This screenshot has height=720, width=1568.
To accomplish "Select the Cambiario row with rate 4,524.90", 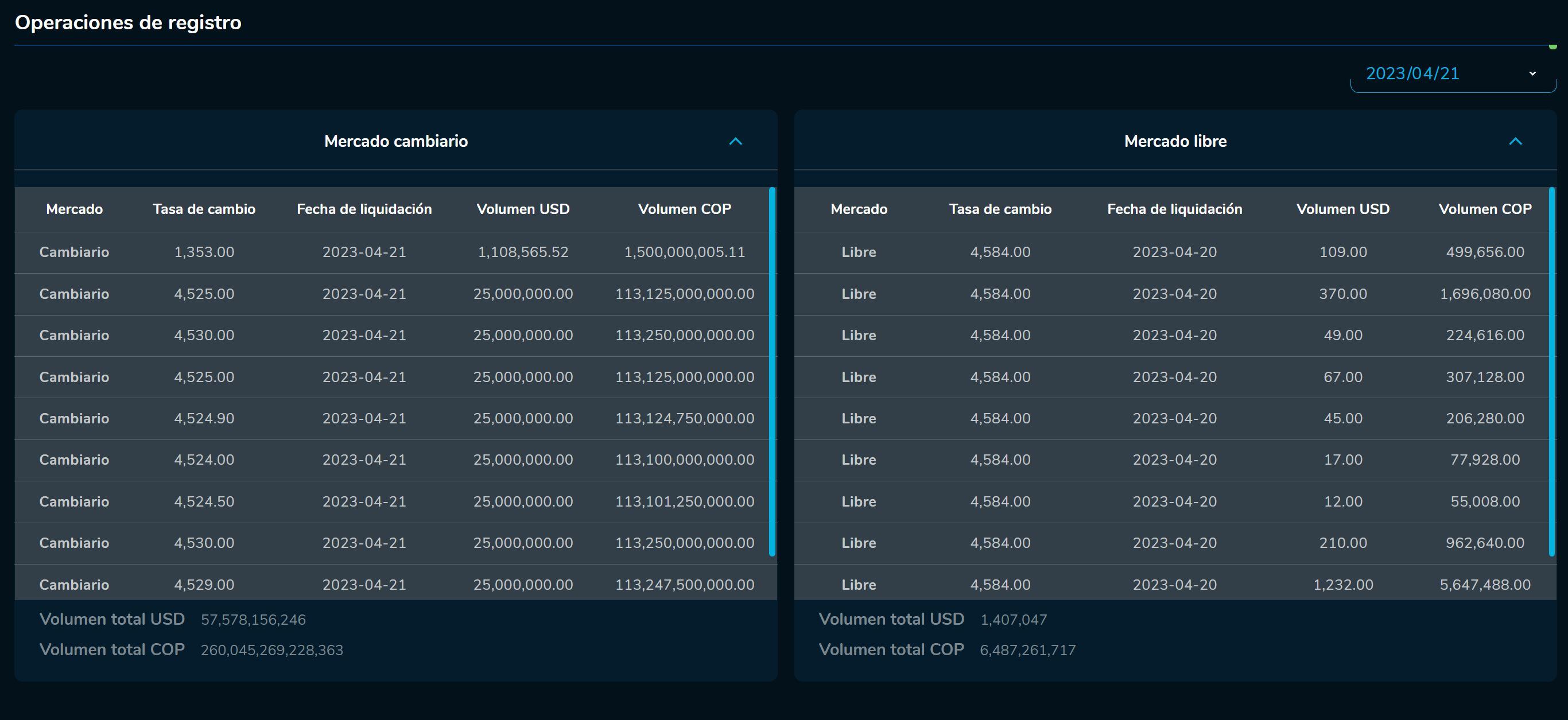I will [x=204, y=418].
